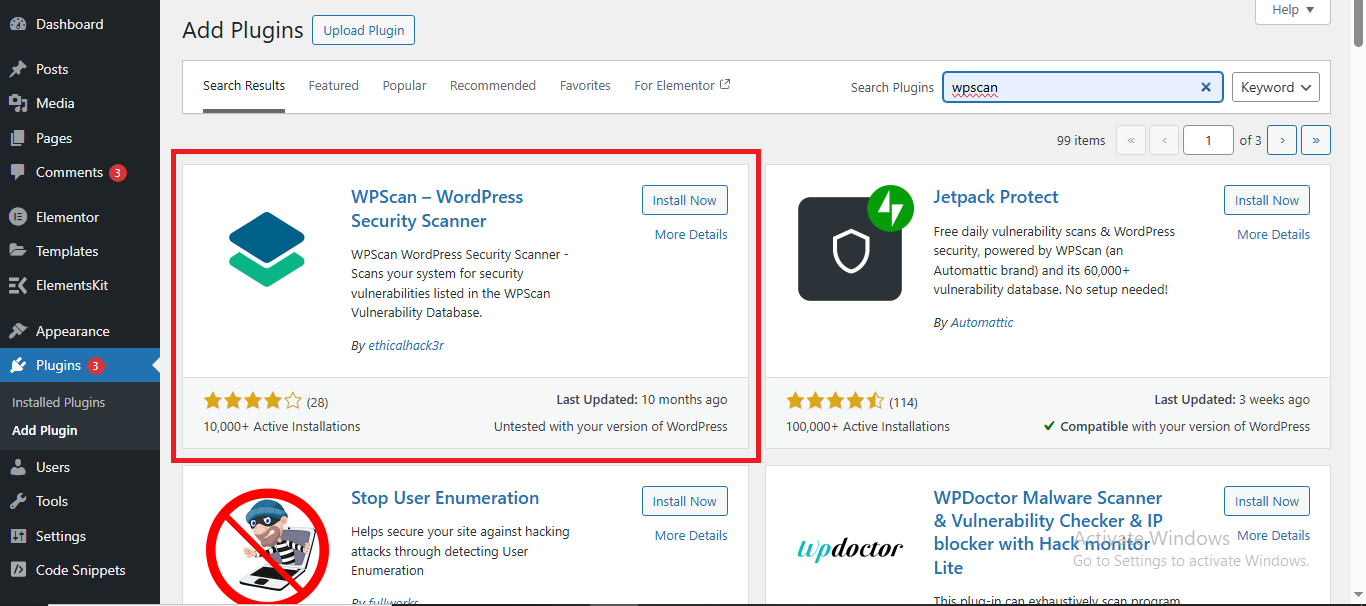Open the Stop User Enumeration title link

(445, 498)
